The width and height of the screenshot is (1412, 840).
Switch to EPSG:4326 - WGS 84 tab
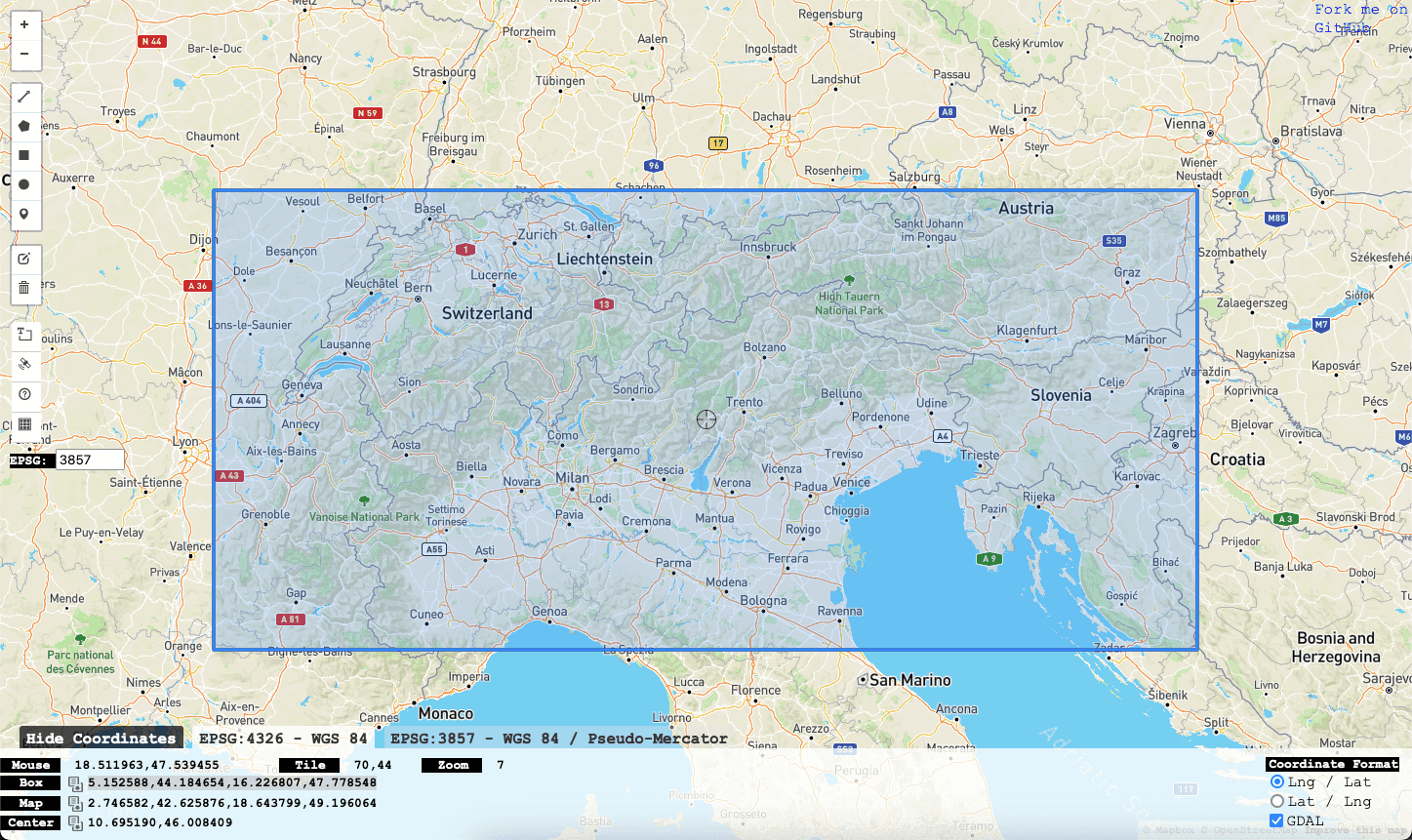[x=277, y=739]
